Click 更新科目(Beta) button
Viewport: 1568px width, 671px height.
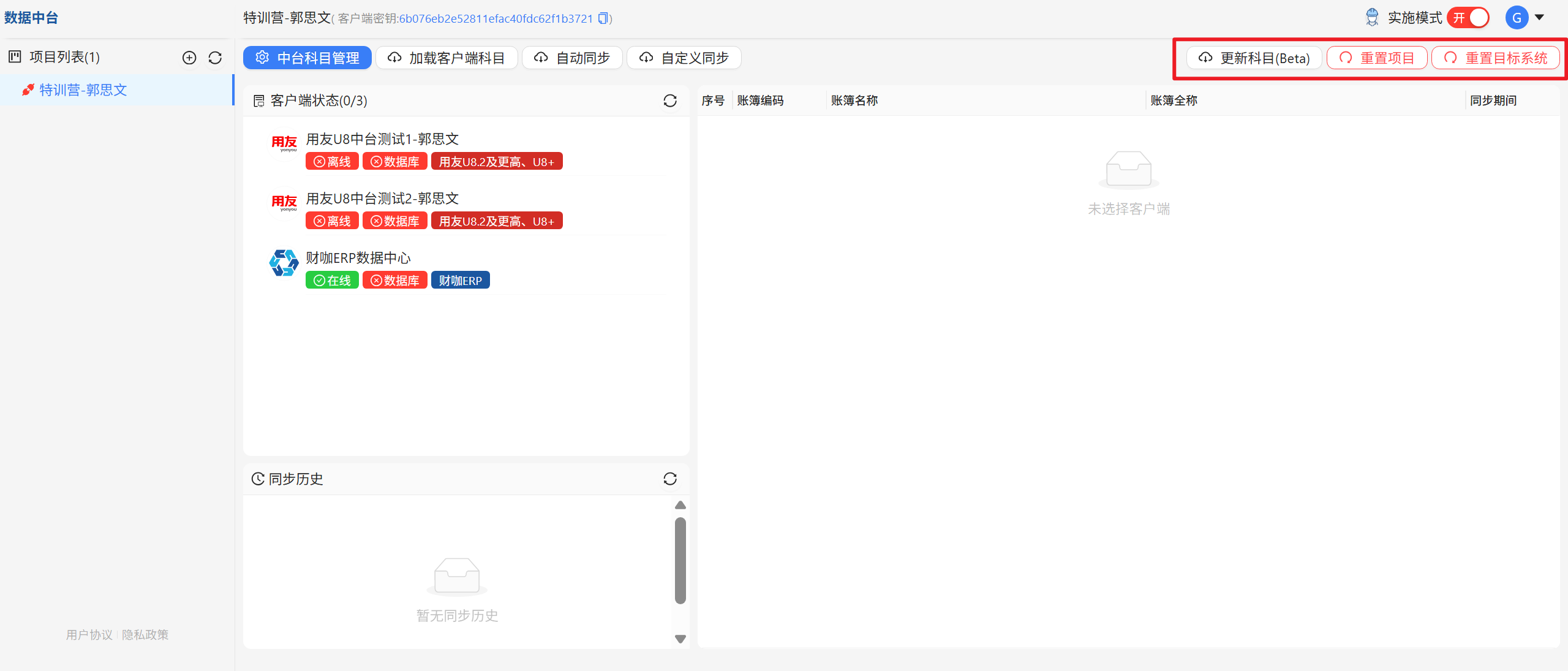point(1254,58)
